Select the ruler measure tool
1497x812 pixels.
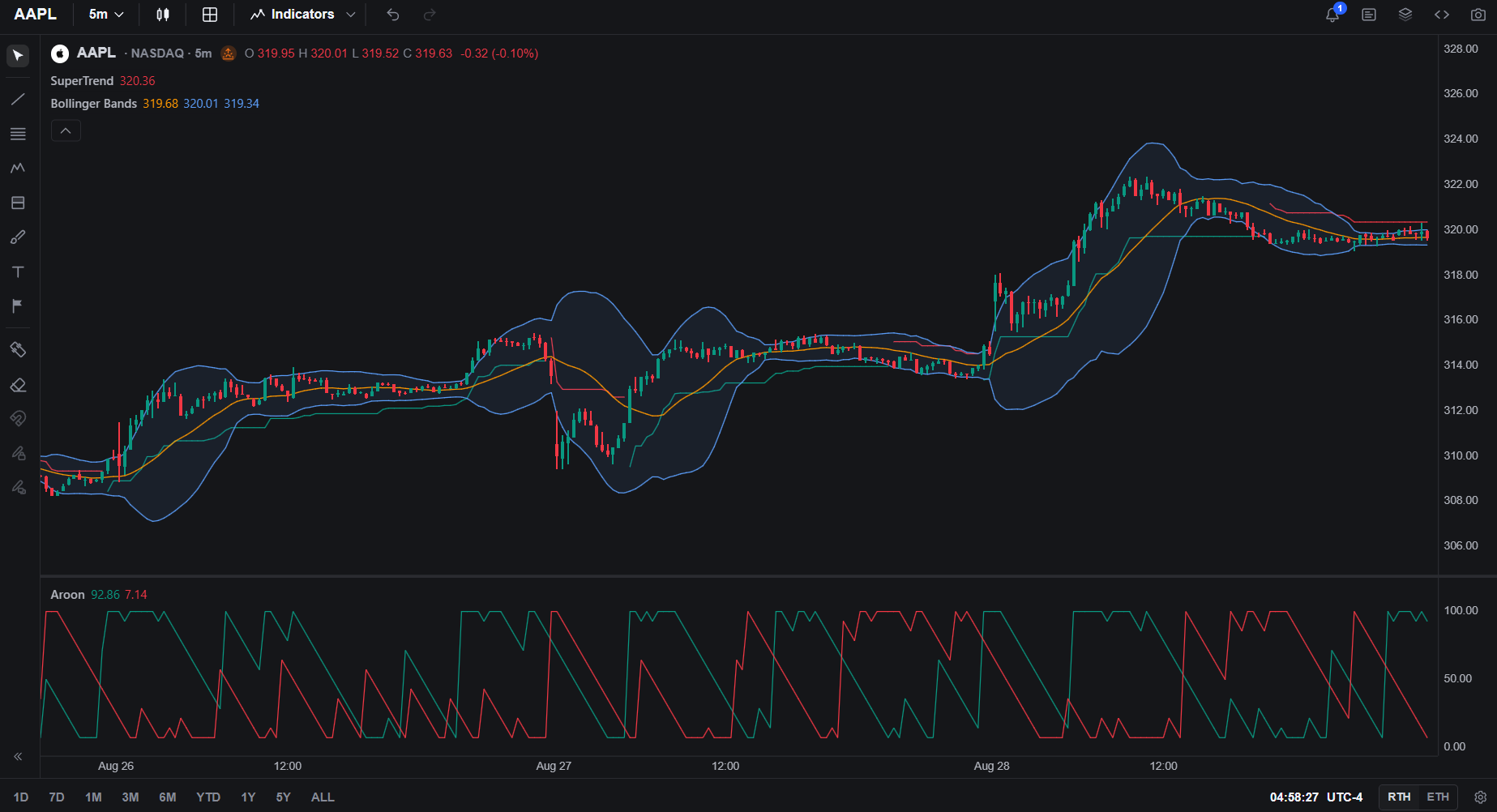18,349
